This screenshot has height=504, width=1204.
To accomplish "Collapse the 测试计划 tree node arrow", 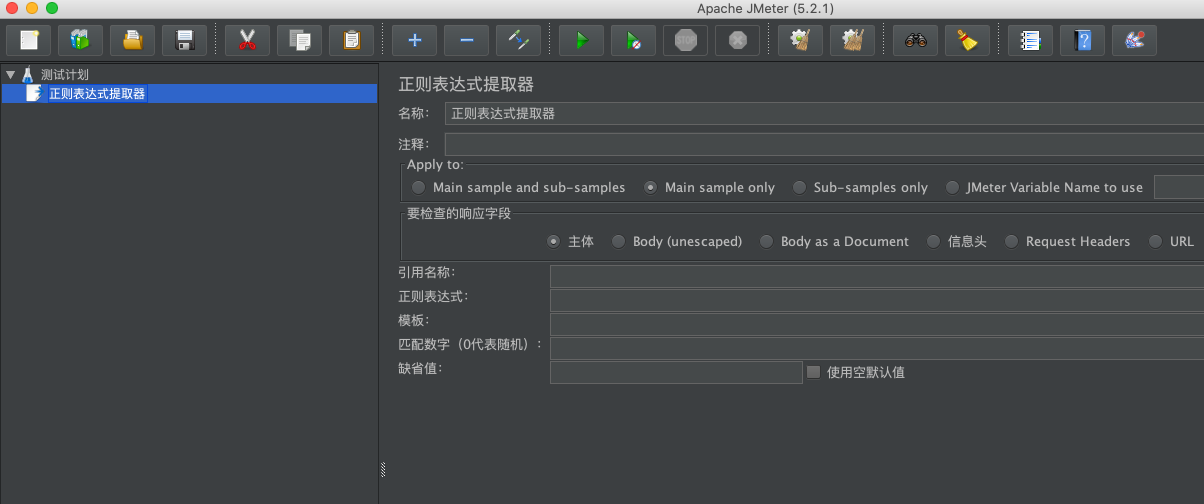I will [x=10, y=74].
